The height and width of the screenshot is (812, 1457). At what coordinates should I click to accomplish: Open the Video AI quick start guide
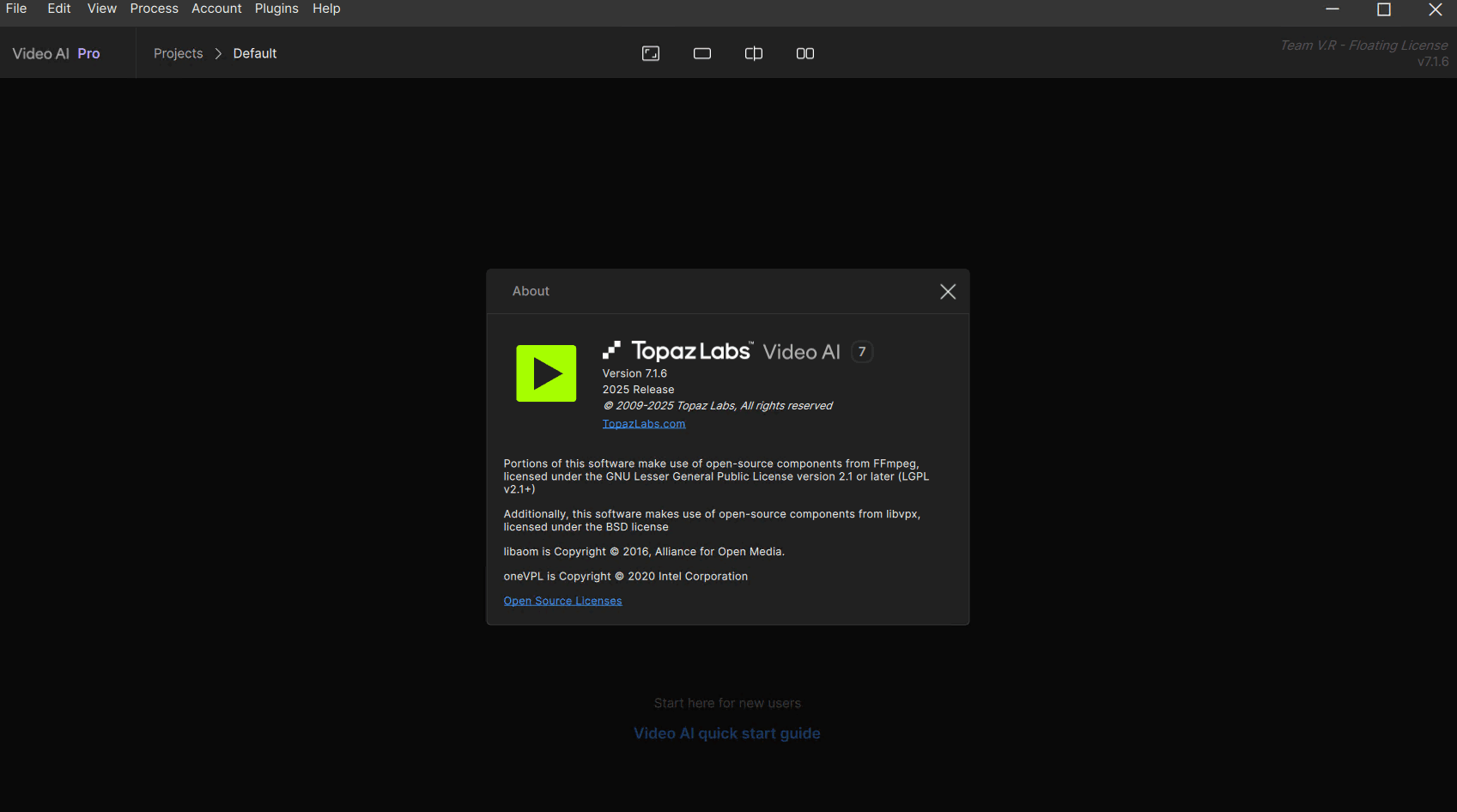727,734
